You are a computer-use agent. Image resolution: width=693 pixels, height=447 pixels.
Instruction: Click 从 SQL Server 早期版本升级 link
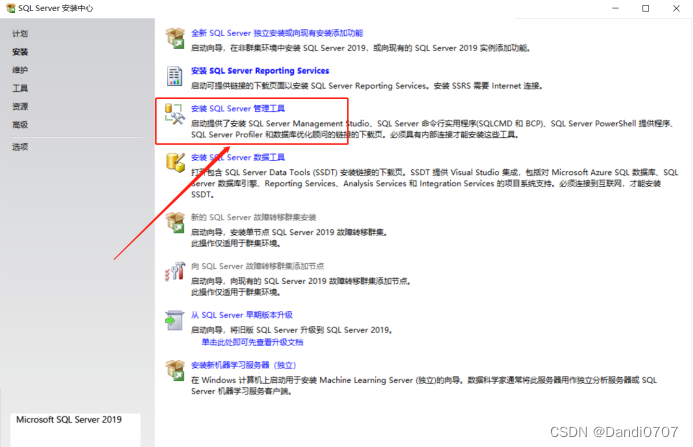(x=242, y=315)
